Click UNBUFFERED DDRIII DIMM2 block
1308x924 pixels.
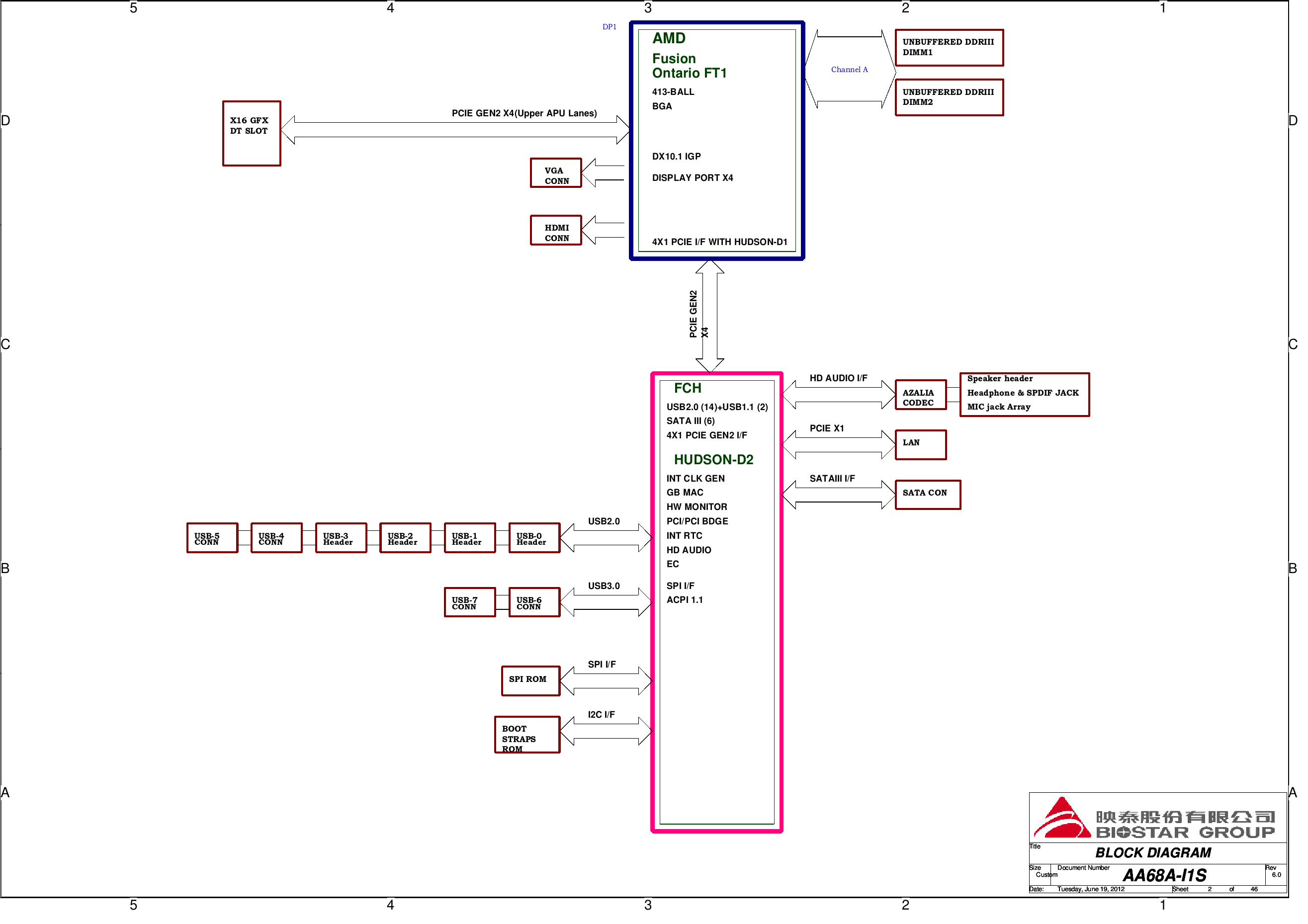point(949,97)
